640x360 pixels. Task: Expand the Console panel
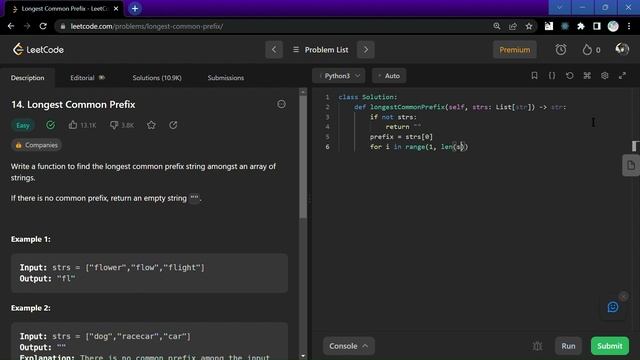tap(348, 346)
